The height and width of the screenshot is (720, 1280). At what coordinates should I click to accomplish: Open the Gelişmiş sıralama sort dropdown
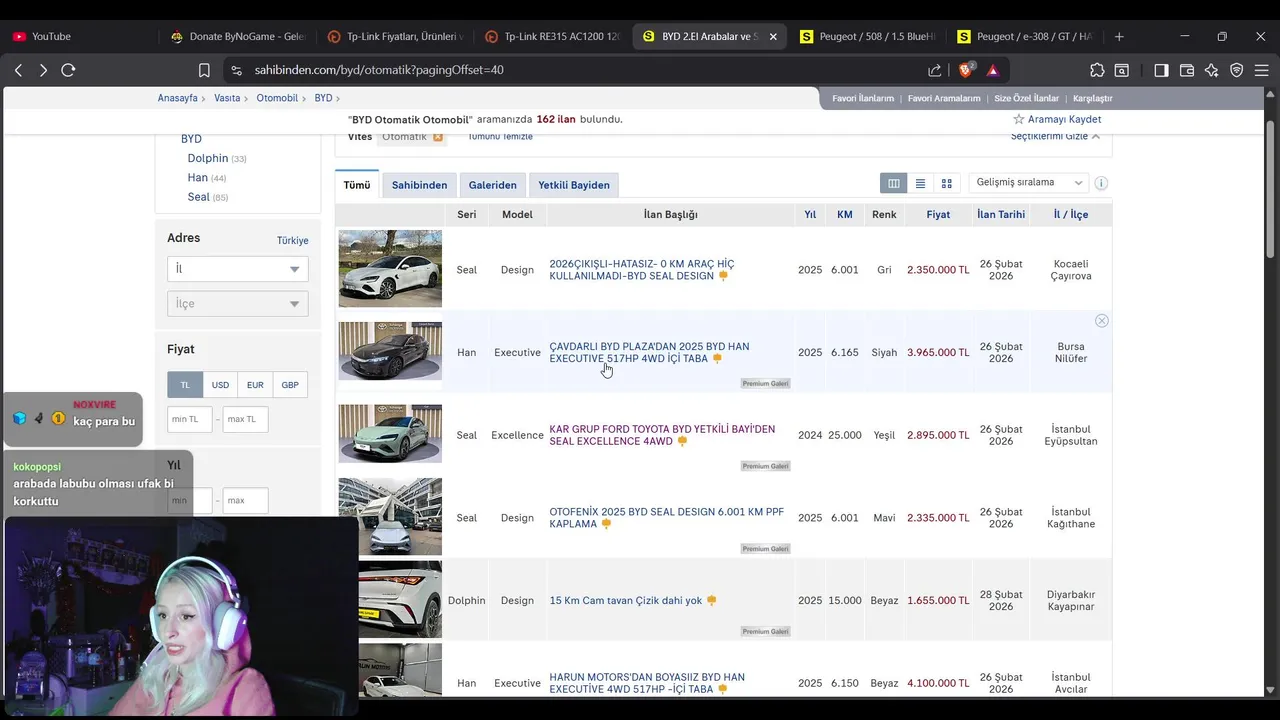(x=1029, y=183)
